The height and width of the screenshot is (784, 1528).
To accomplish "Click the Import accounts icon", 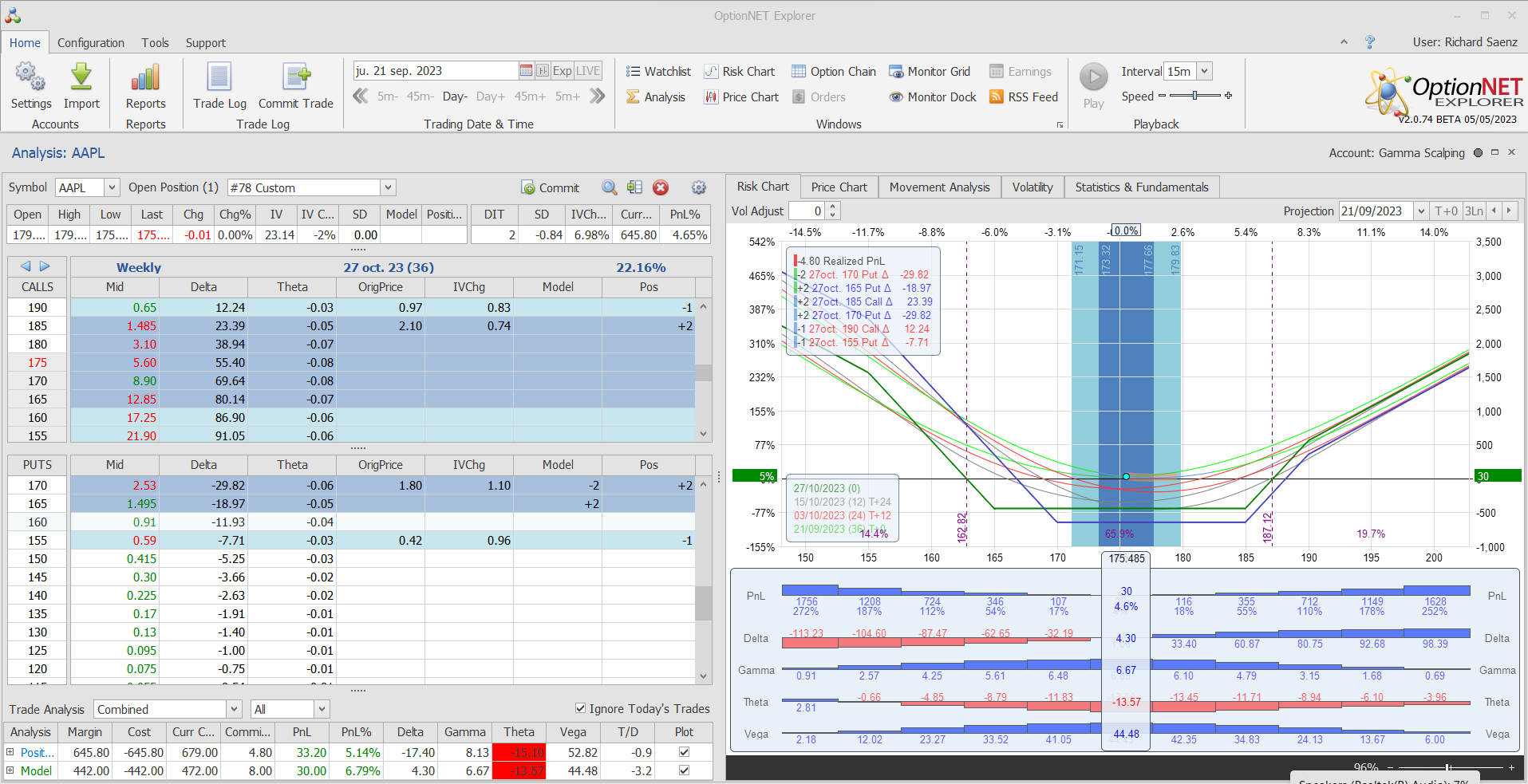I will pyautogui.click(x=81, y=86).
